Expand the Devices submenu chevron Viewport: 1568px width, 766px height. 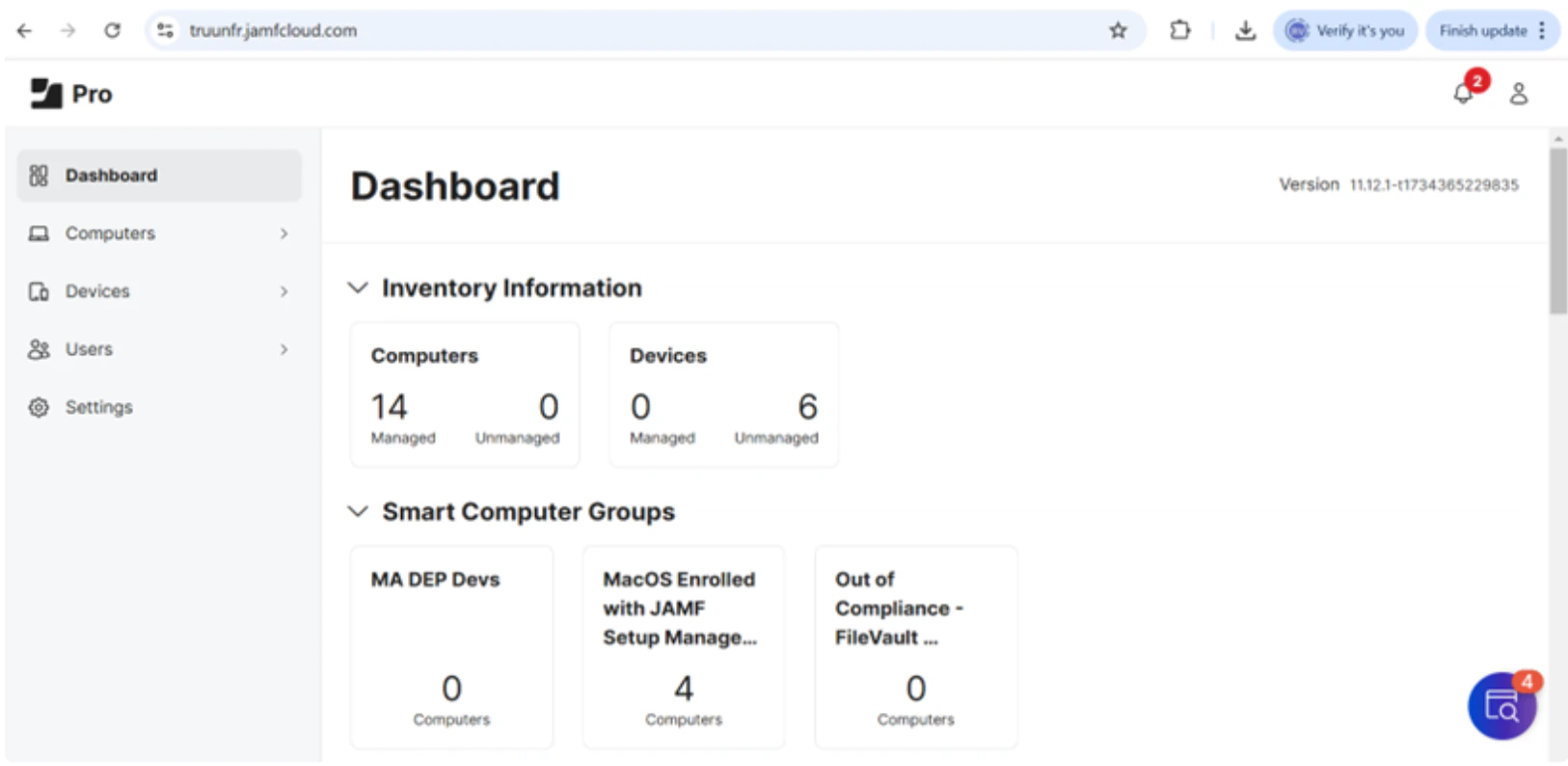coord(284,291)
